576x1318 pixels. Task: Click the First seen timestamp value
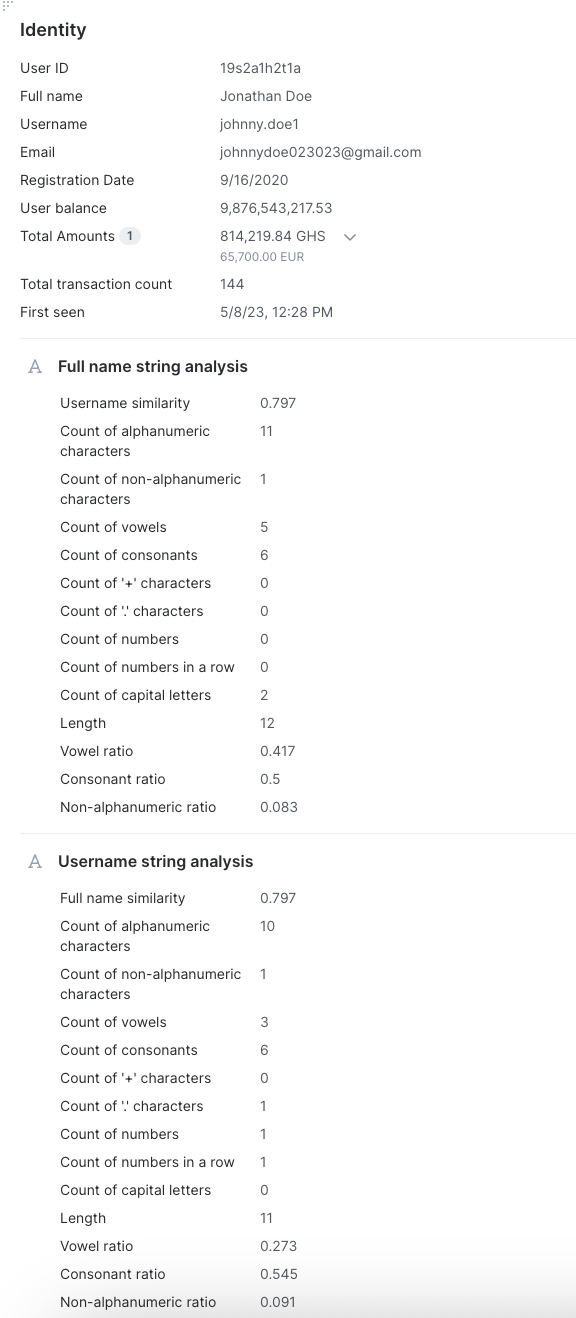pos(277,312)
